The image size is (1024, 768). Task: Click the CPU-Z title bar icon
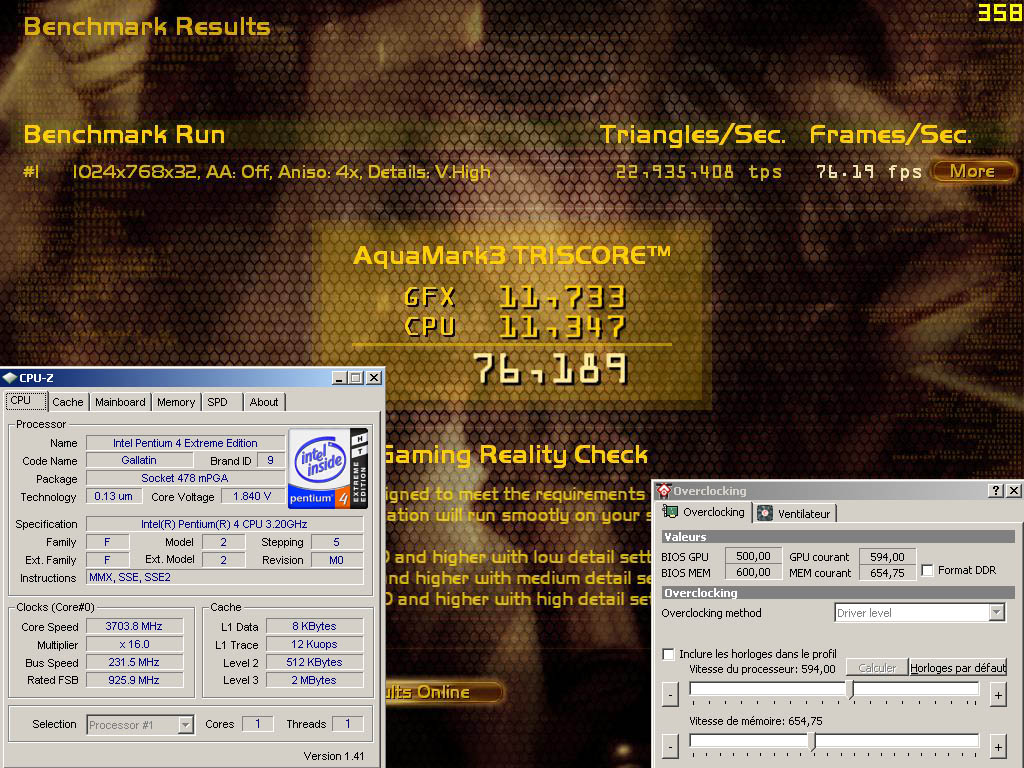pyautogui.click(x=9, y=377)
